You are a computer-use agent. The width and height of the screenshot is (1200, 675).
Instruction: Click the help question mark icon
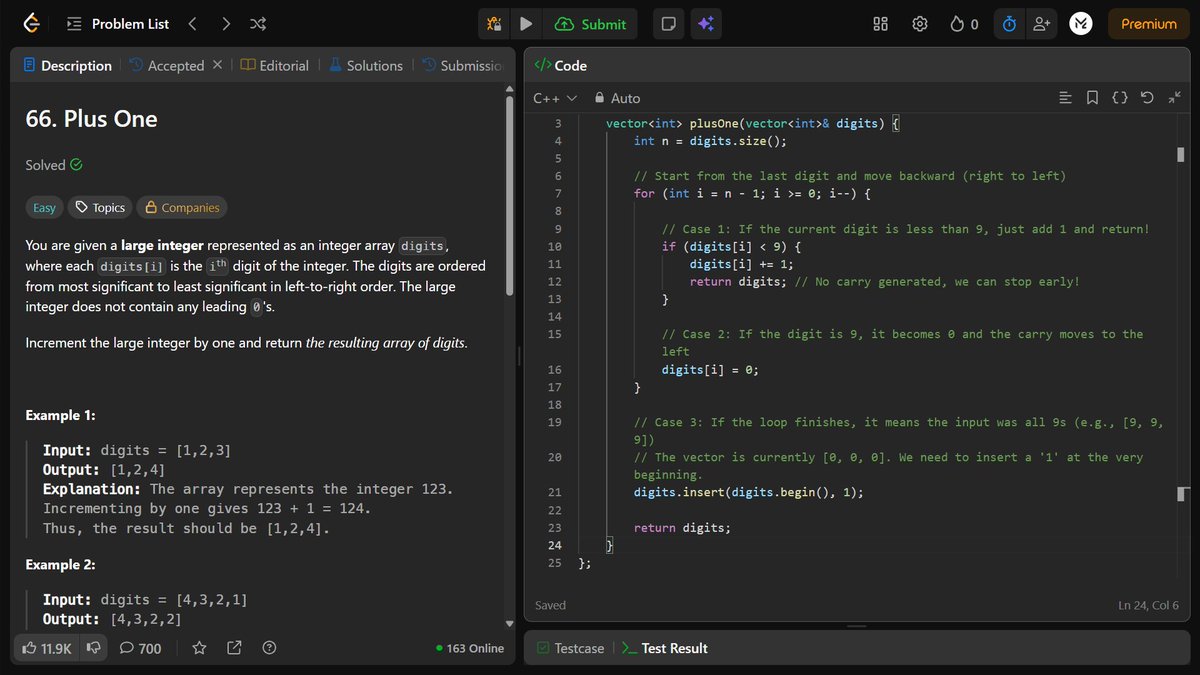[x=269, y=648]
